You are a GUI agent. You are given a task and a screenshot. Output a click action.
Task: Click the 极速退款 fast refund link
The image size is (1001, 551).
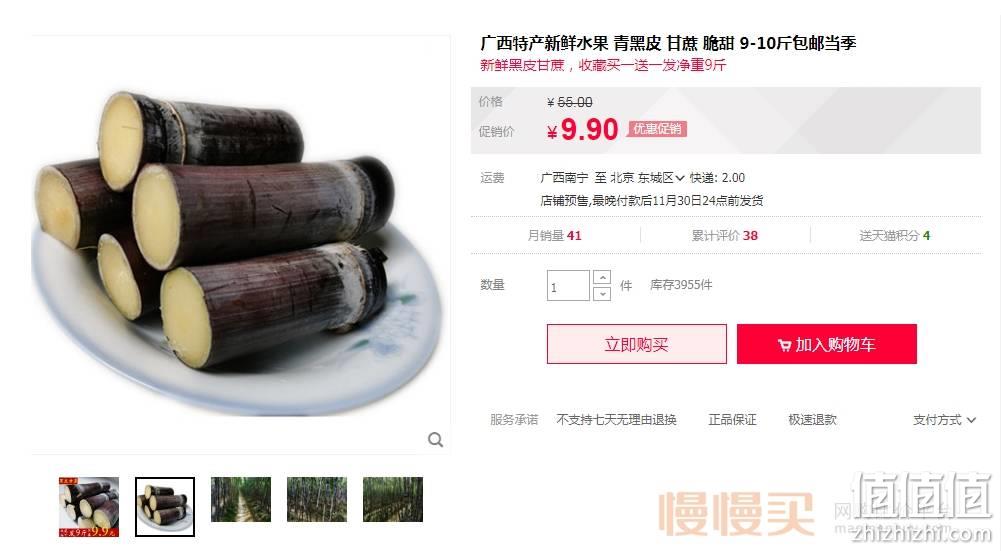tap(812, 419)
